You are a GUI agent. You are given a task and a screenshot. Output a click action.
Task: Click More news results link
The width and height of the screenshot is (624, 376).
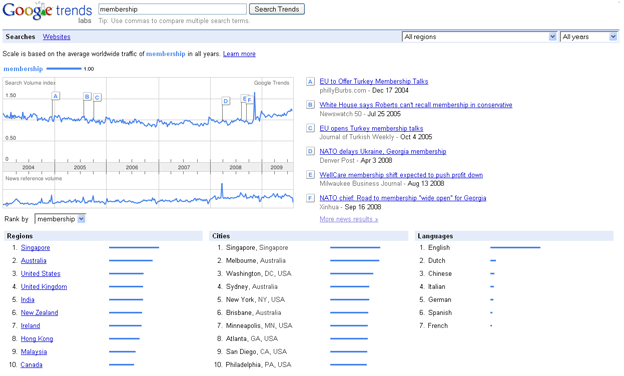tap(349, 219)
